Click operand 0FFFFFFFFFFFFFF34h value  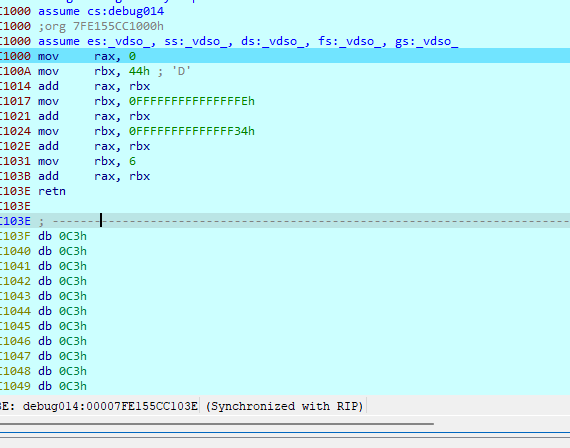tap(192, 131)
